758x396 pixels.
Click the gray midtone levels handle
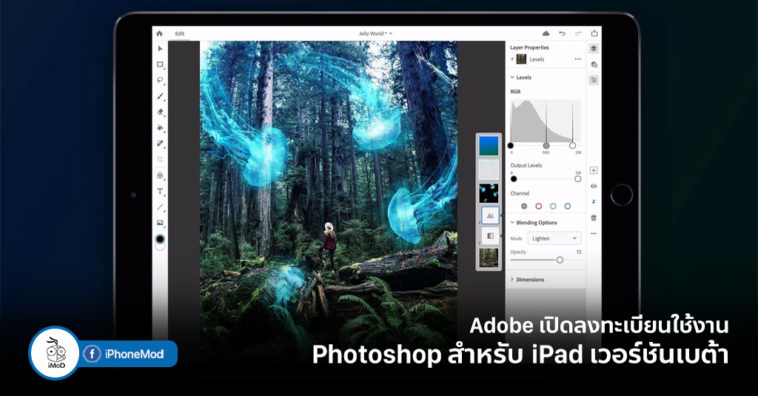(x=546, y=146)
